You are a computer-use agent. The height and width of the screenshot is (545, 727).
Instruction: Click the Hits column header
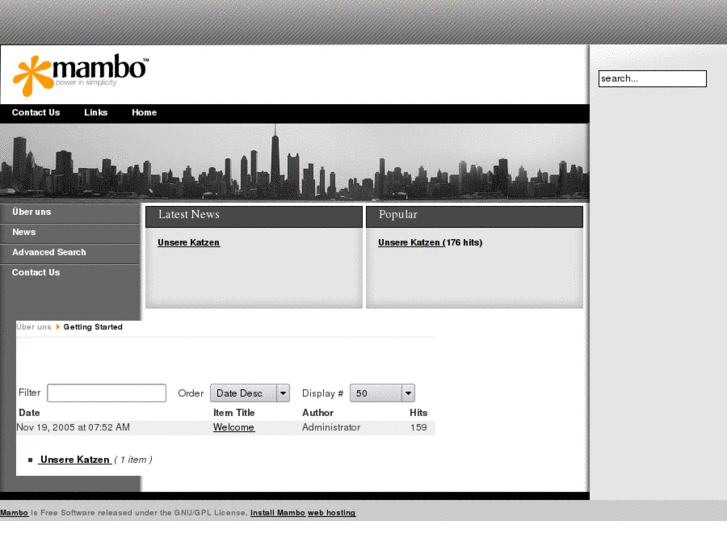pyautogui.click(x=418, y=413)
